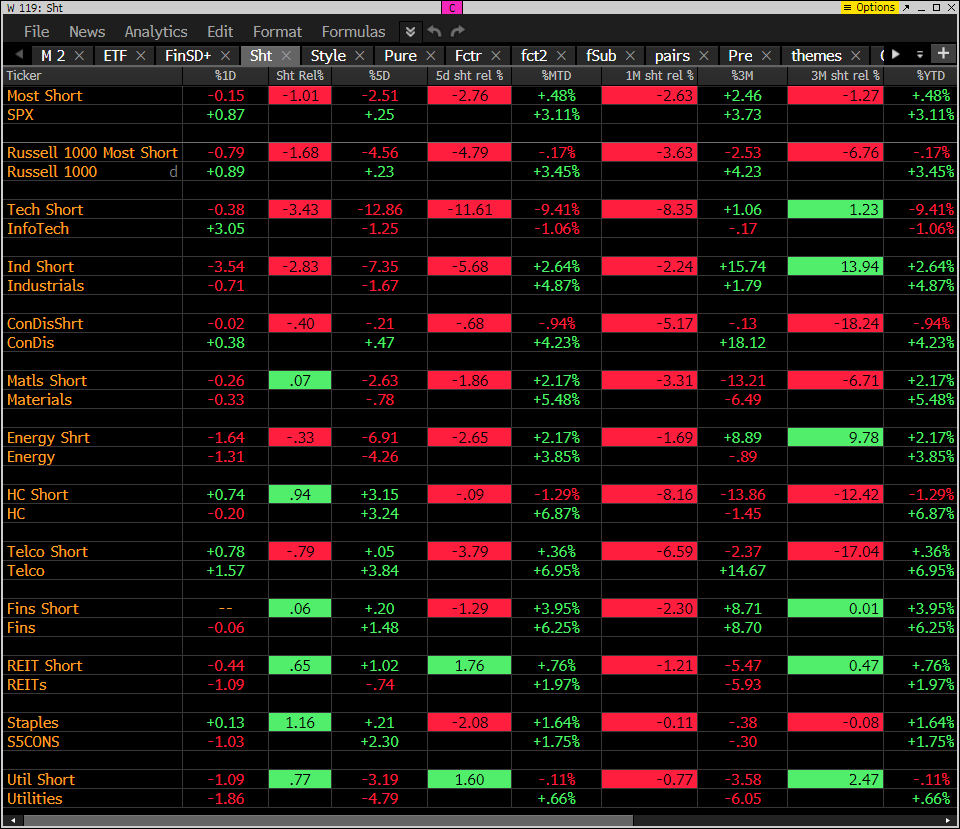960x829 pixels.
Task: Open the yellow Options button
Action: pyautogui.click(x=869, y=7)
